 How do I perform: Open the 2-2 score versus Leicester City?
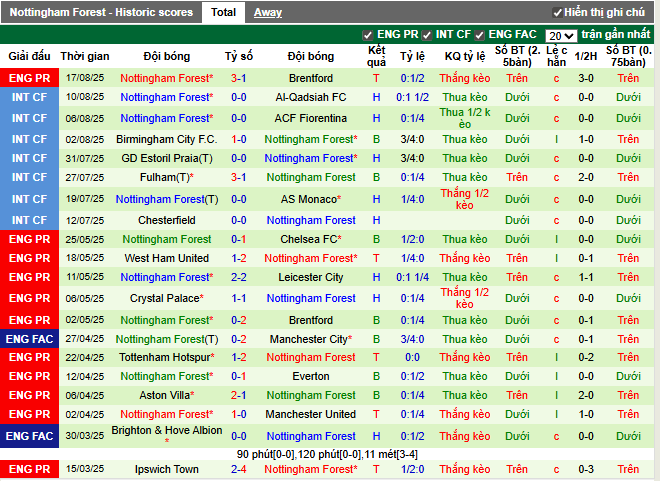pos(239,277)
